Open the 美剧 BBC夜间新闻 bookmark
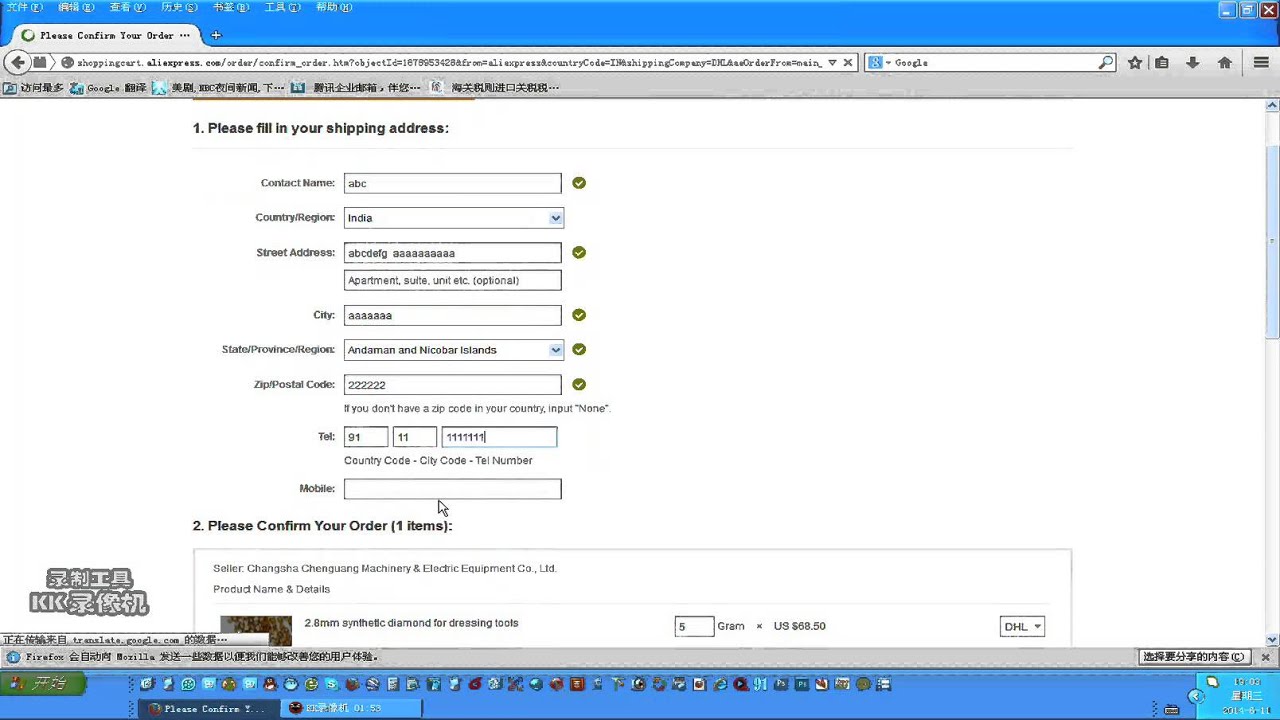Image resolution: width=1280 pixels, height=720 pixels. pyautogui.click(x=219, y=88)
